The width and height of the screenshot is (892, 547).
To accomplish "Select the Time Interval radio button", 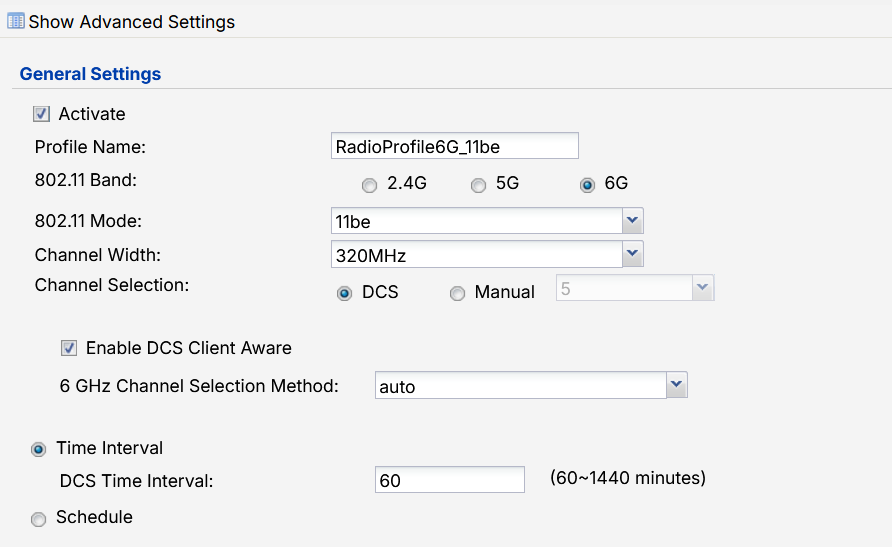I will coord(38,450).
